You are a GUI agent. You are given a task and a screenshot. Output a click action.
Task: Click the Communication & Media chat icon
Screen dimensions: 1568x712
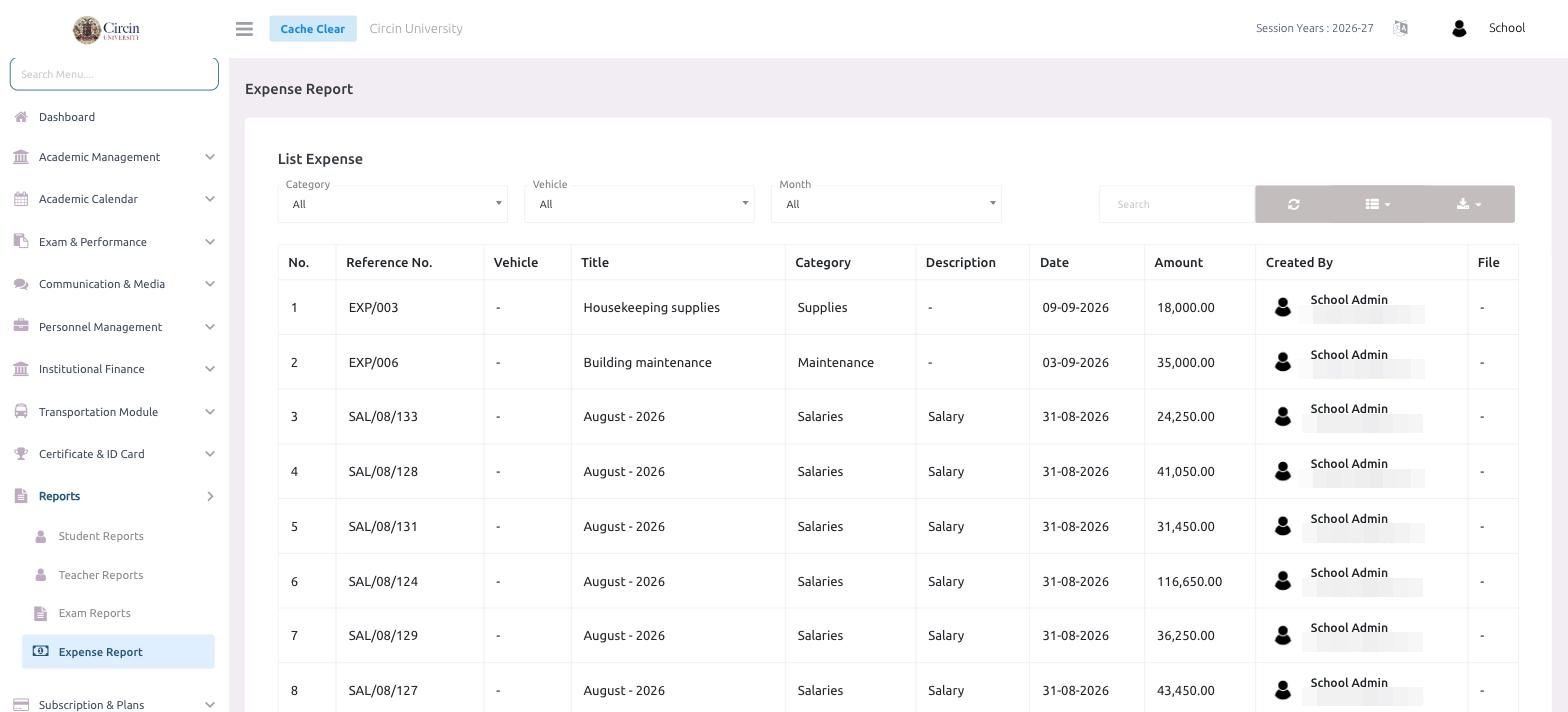click(x=21, y=284)
